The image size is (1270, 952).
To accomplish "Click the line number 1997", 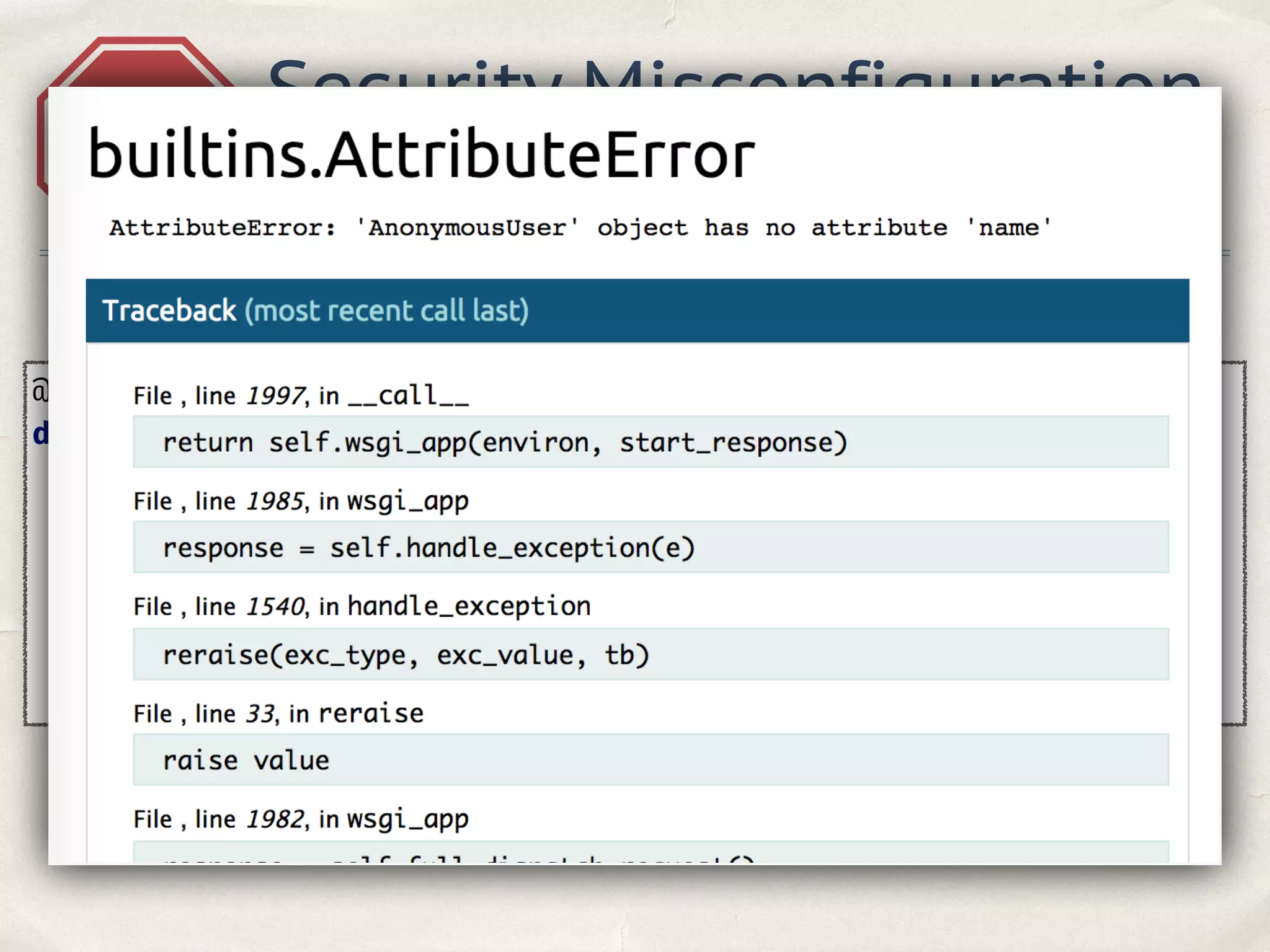I will [x=275, y=396].
